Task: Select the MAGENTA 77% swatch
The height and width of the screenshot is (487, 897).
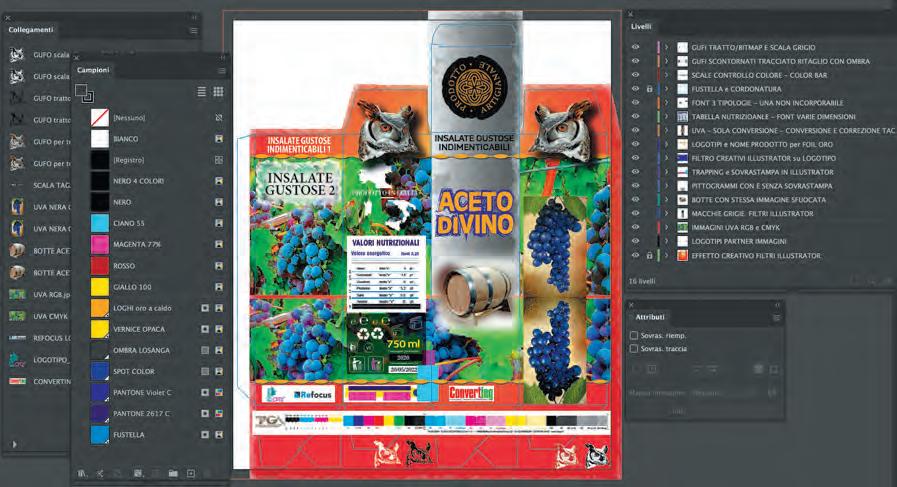Action: [x=100, y=244]
